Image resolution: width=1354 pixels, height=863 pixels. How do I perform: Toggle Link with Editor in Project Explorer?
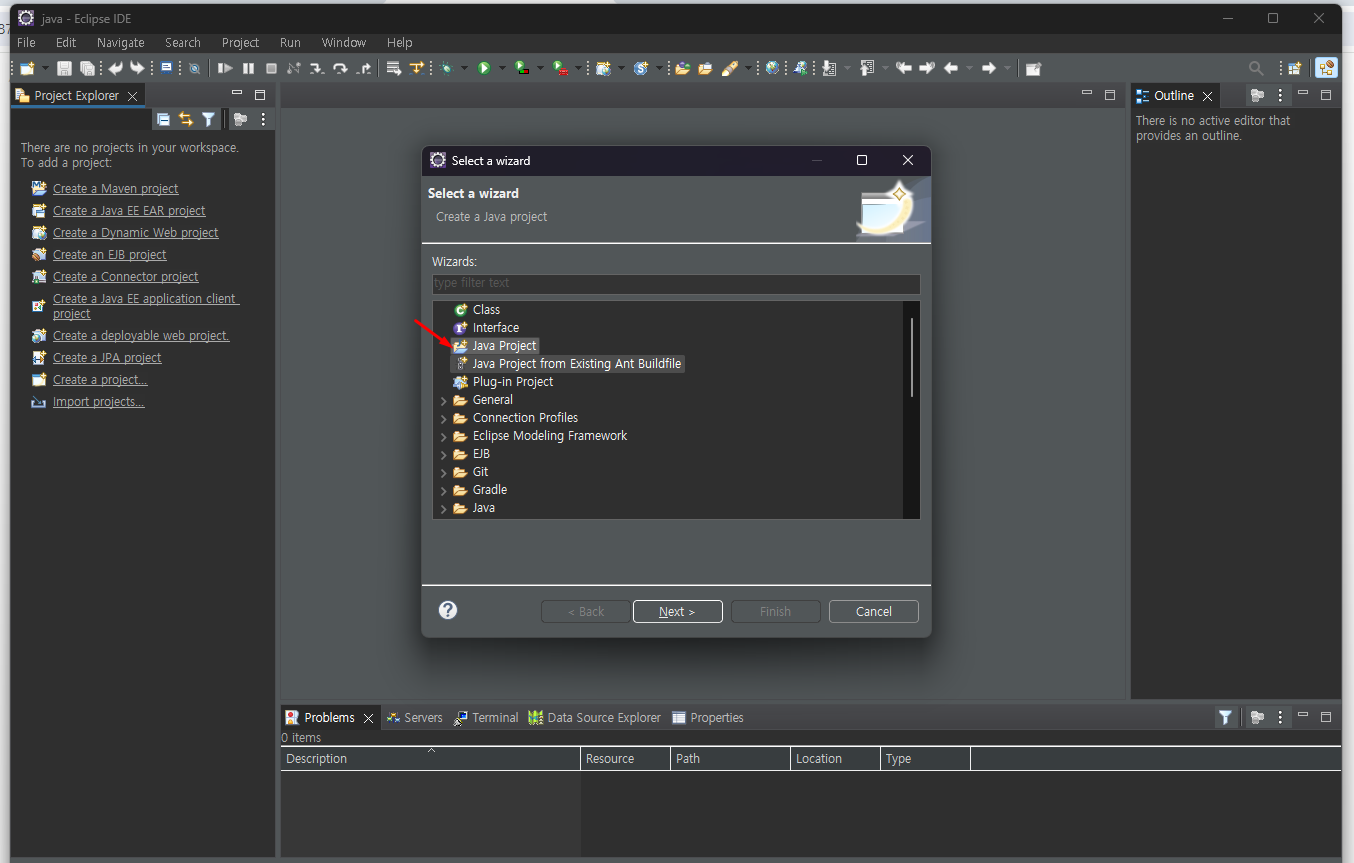pos(186,119)
